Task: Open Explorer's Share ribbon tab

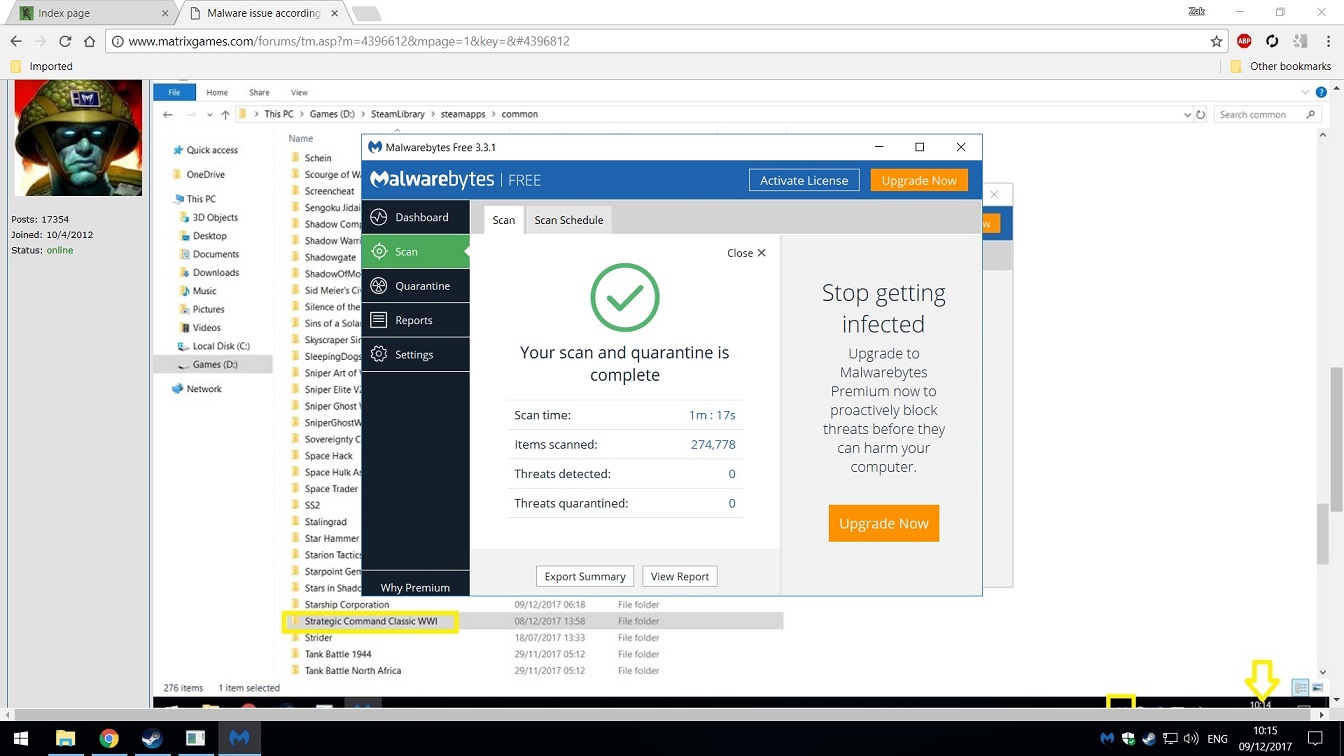Action: coord(259,92)
